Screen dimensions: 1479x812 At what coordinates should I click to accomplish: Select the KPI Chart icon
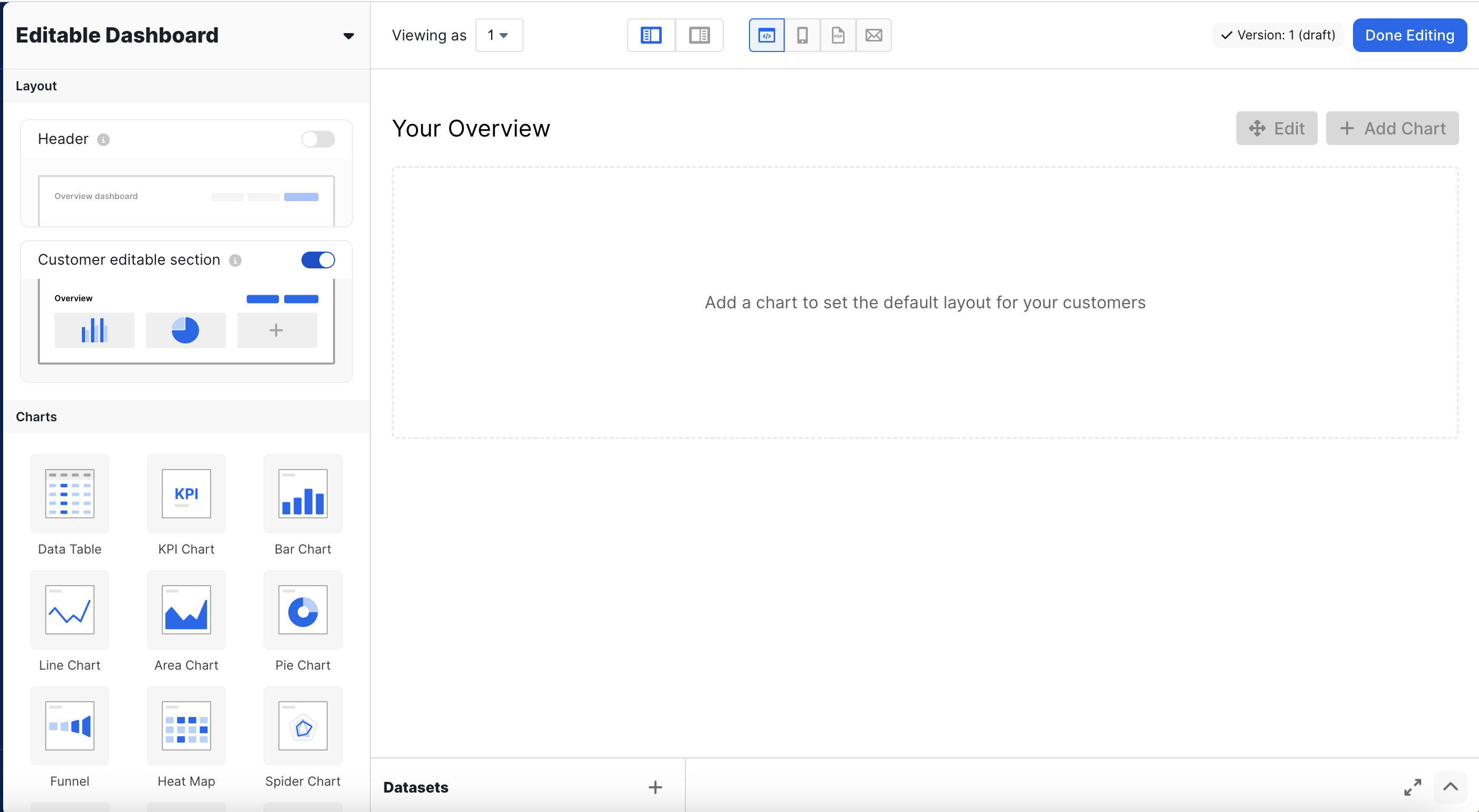coord(186,493)
